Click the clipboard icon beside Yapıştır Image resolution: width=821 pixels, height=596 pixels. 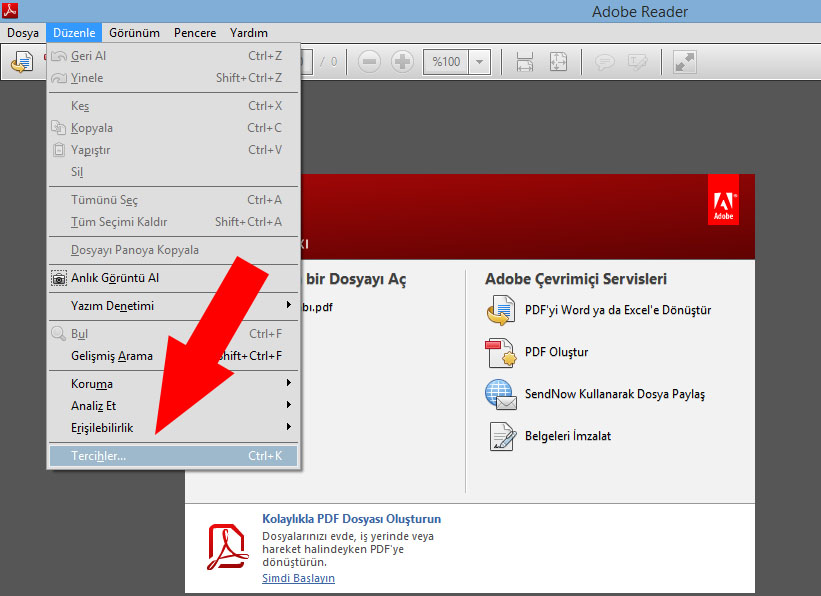[59, 150]
